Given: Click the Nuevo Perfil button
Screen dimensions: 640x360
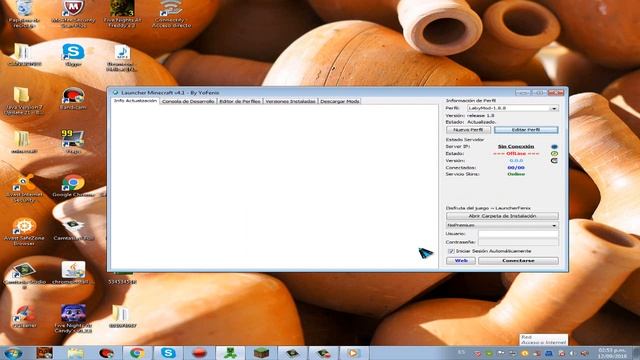Looking at the screenshot, I should (468, 130).
